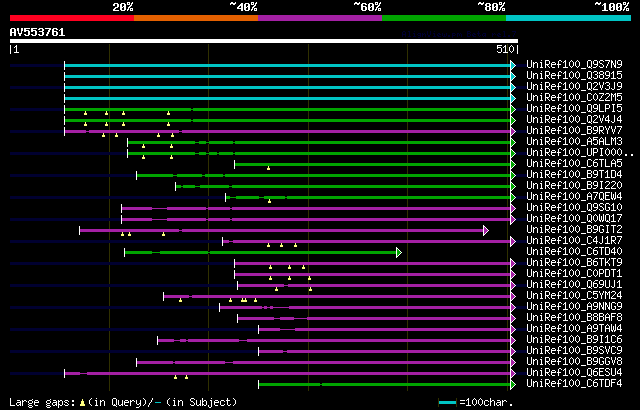Click the purple arrowhead ending the B9GIT2 alignment
This screenshot has width=640, height=410.
(x=486, y=230)
